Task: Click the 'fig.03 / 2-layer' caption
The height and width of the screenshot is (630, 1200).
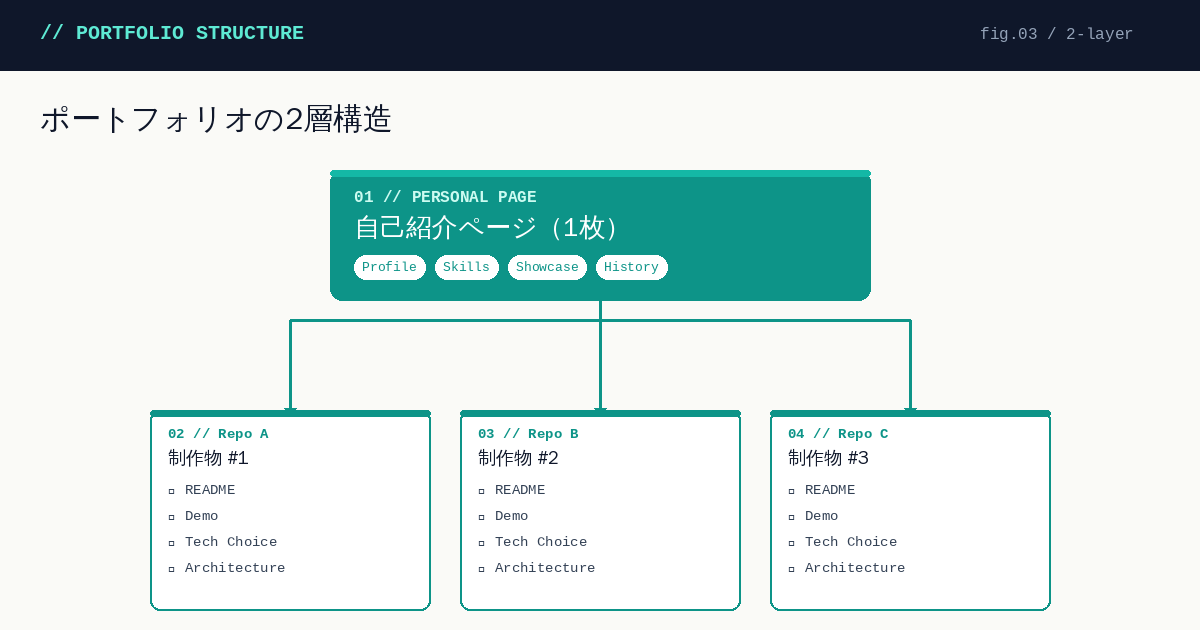Action: pos(1056,34)
